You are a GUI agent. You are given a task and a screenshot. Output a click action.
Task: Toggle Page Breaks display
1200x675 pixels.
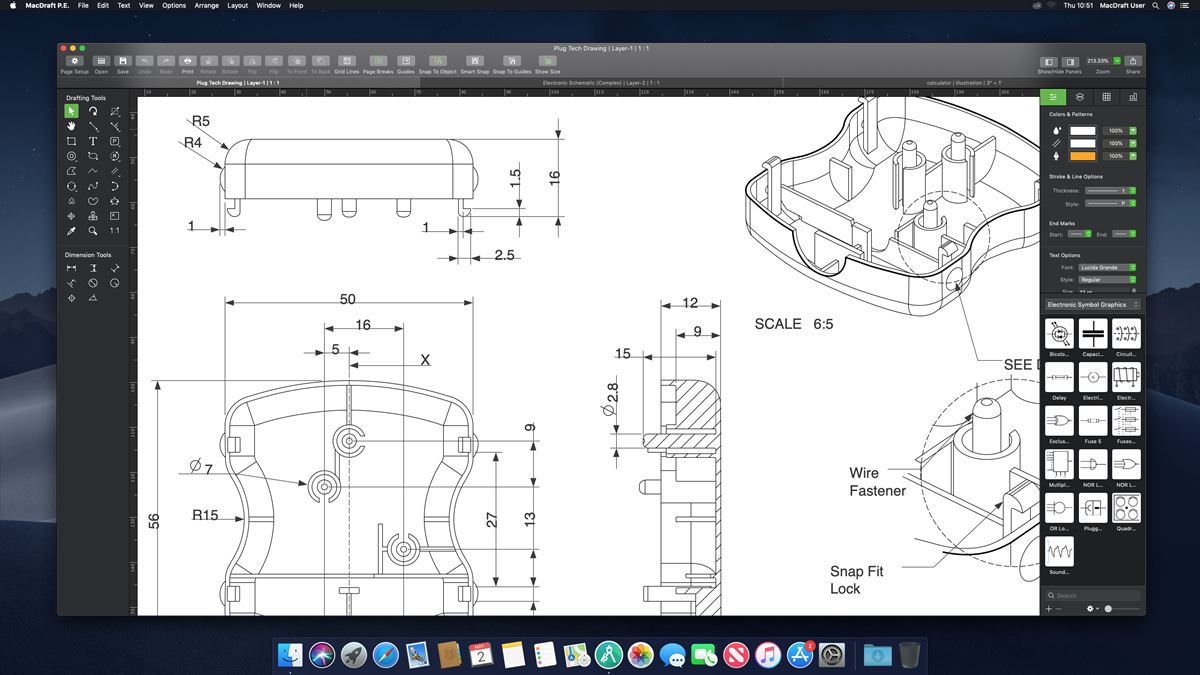click(378, 62)
